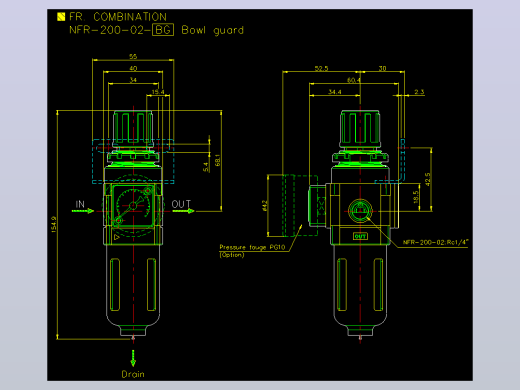Select the boxed BG code in the title
Image resolution: width=520 pixels, height=390 pixels.
(x=163, y=30)
